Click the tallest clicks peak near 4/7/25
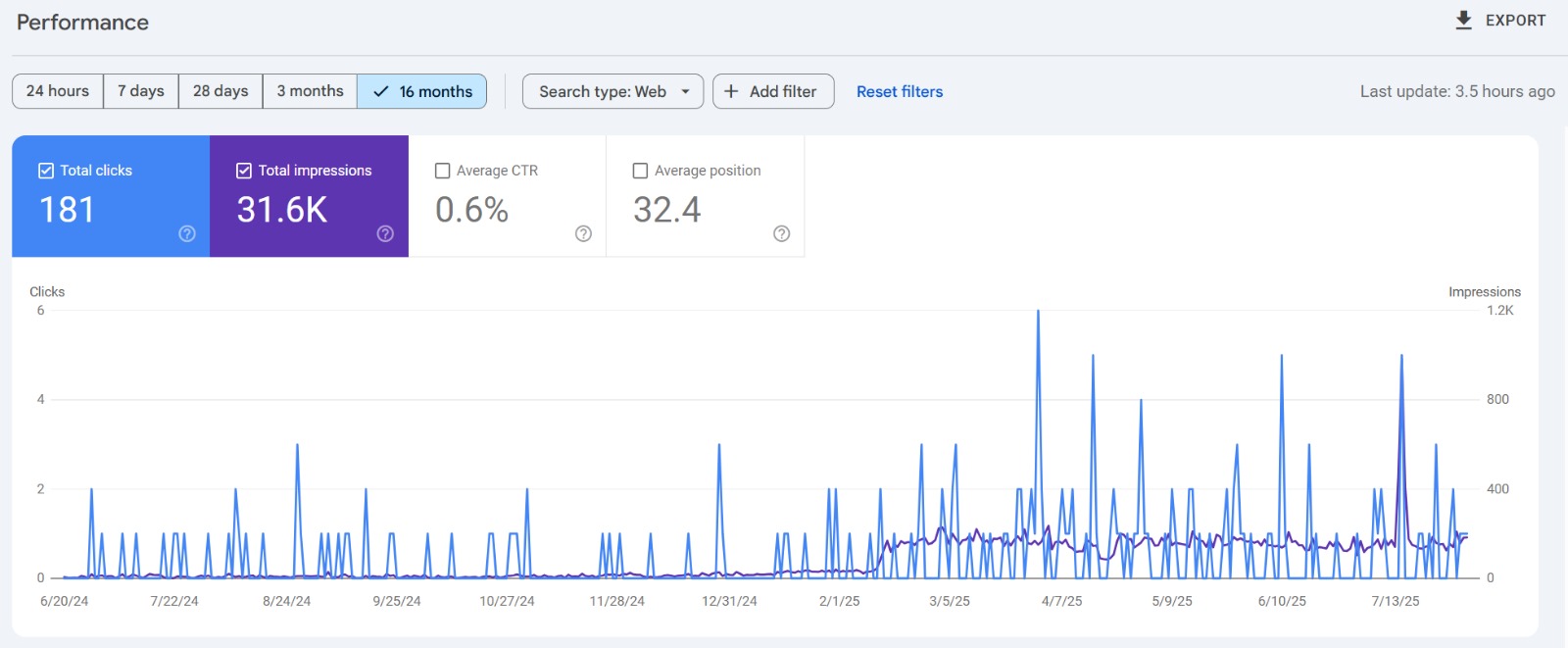Screen dimensions: 1568x648 pos(1038,313)
